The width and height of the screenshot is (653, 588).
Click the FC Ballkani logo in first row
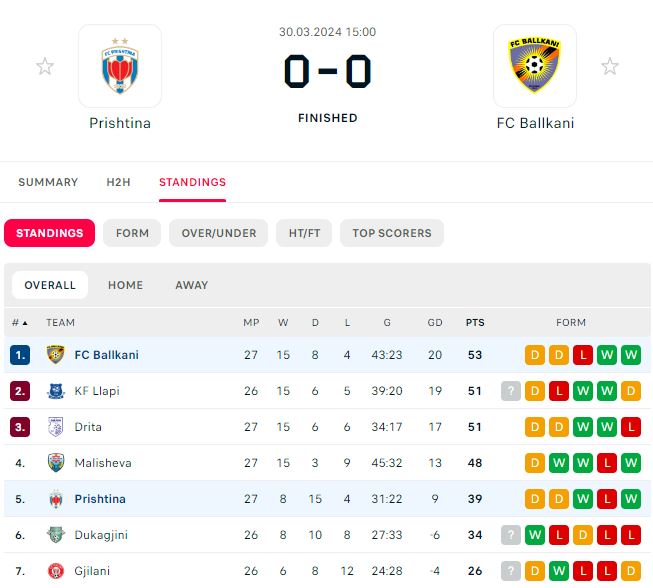point(56,355)
